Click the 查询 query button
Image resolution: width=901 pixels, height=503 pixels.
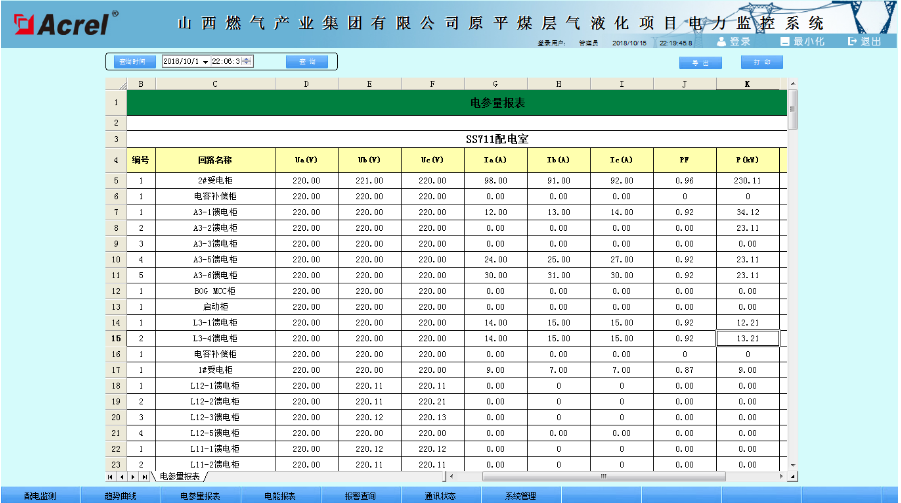pyautogui.click(x=307, y=62)
